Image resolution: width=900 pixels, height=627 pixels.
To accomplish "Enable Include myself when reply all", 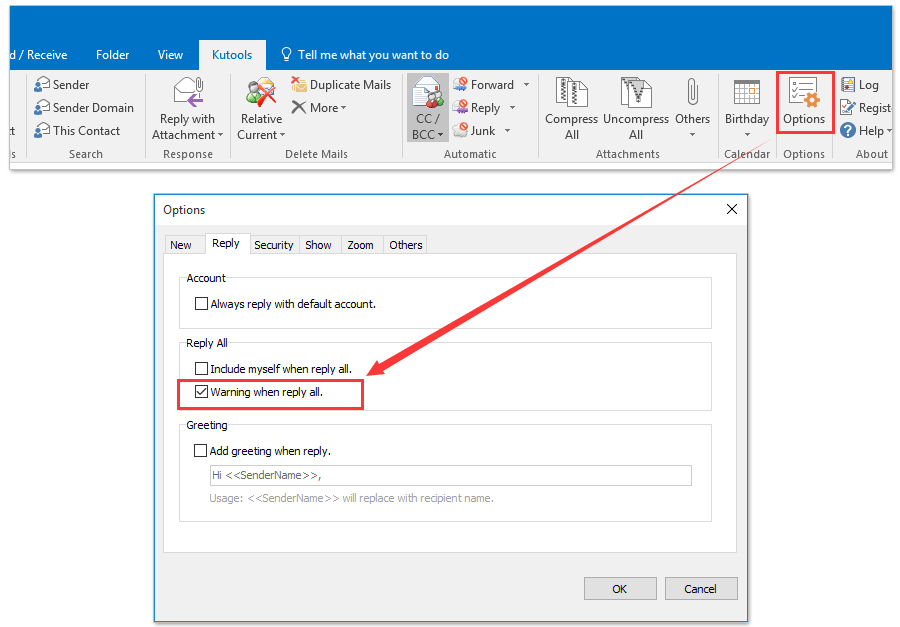I will tap(201, 368).
